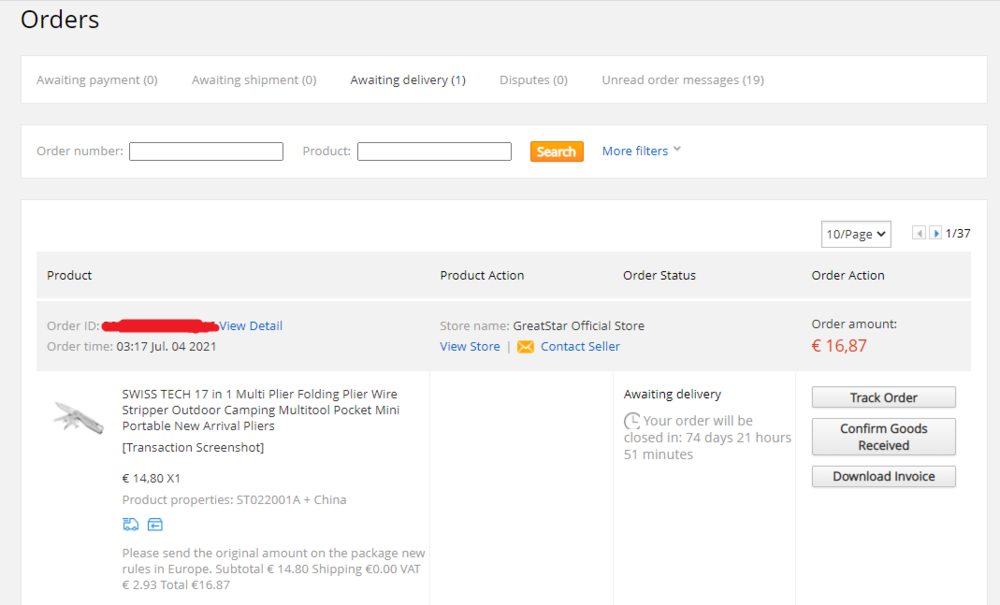The width and height of the screenshot is (1000, 605).
Task: Select the Disputes tab
Action: 533,79
